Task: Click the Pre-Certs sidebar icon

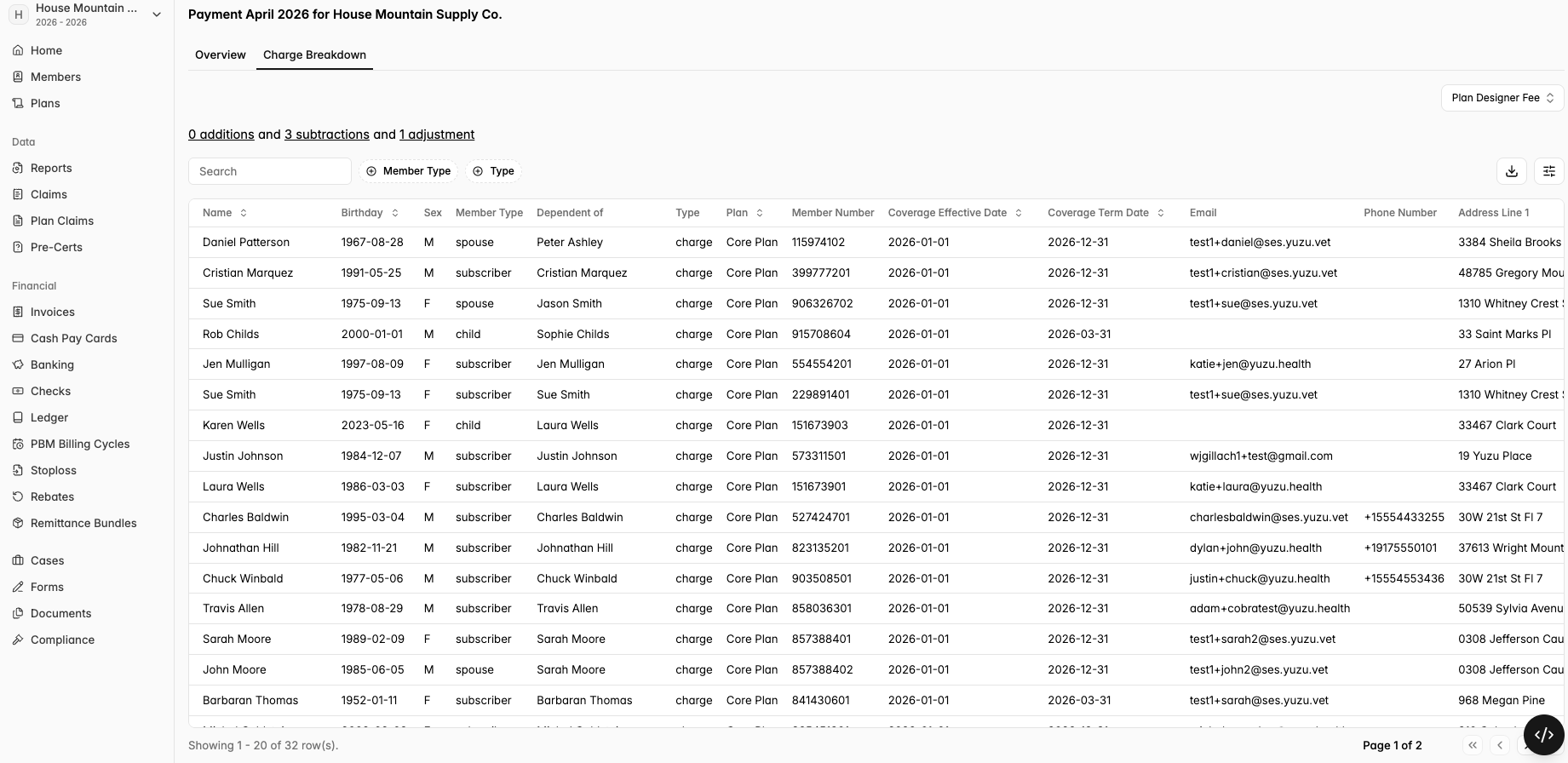Action: (x=18, y=247)
